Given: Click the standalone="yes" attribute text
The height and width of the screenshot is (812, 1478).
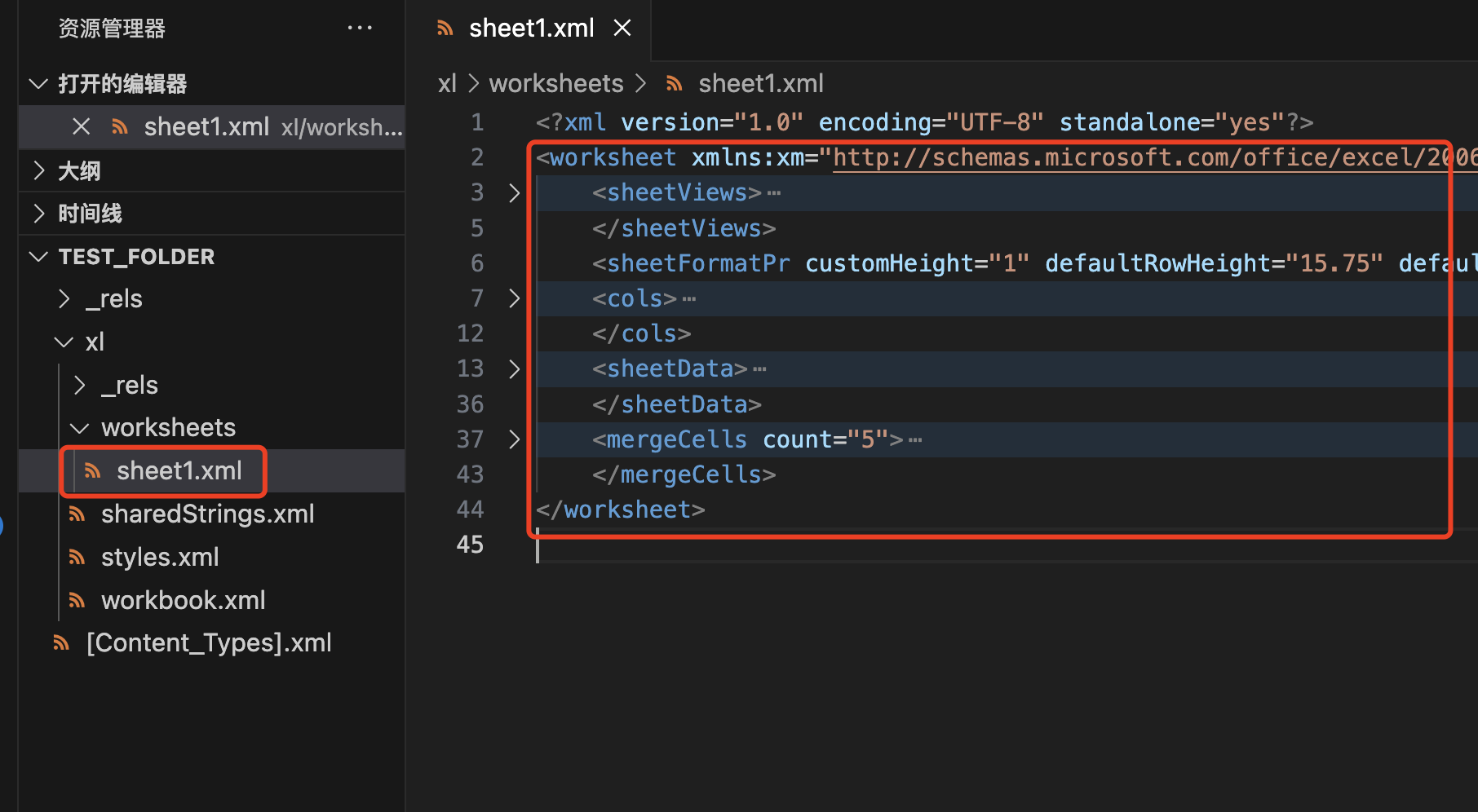Looking at the screenshot, I should (1172, 122).
